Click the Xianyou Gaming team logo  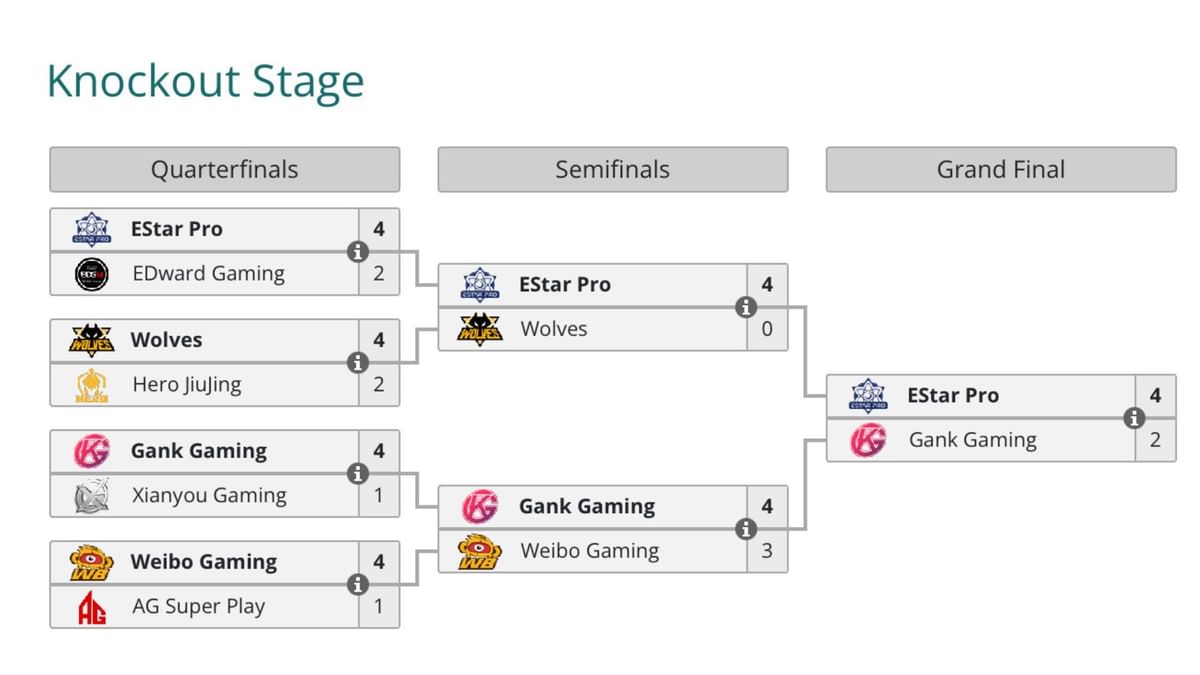pyautogui.click(x=92, y=496)
